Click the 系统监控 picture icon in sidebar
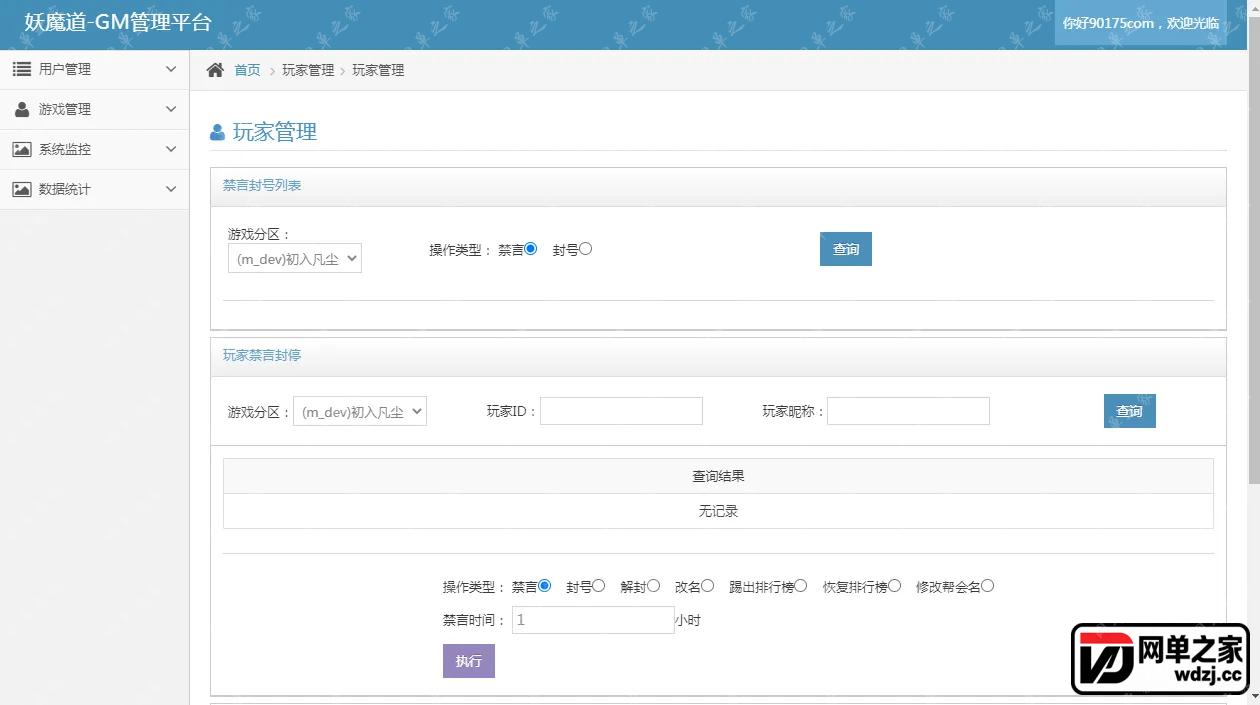 [22, 149]
